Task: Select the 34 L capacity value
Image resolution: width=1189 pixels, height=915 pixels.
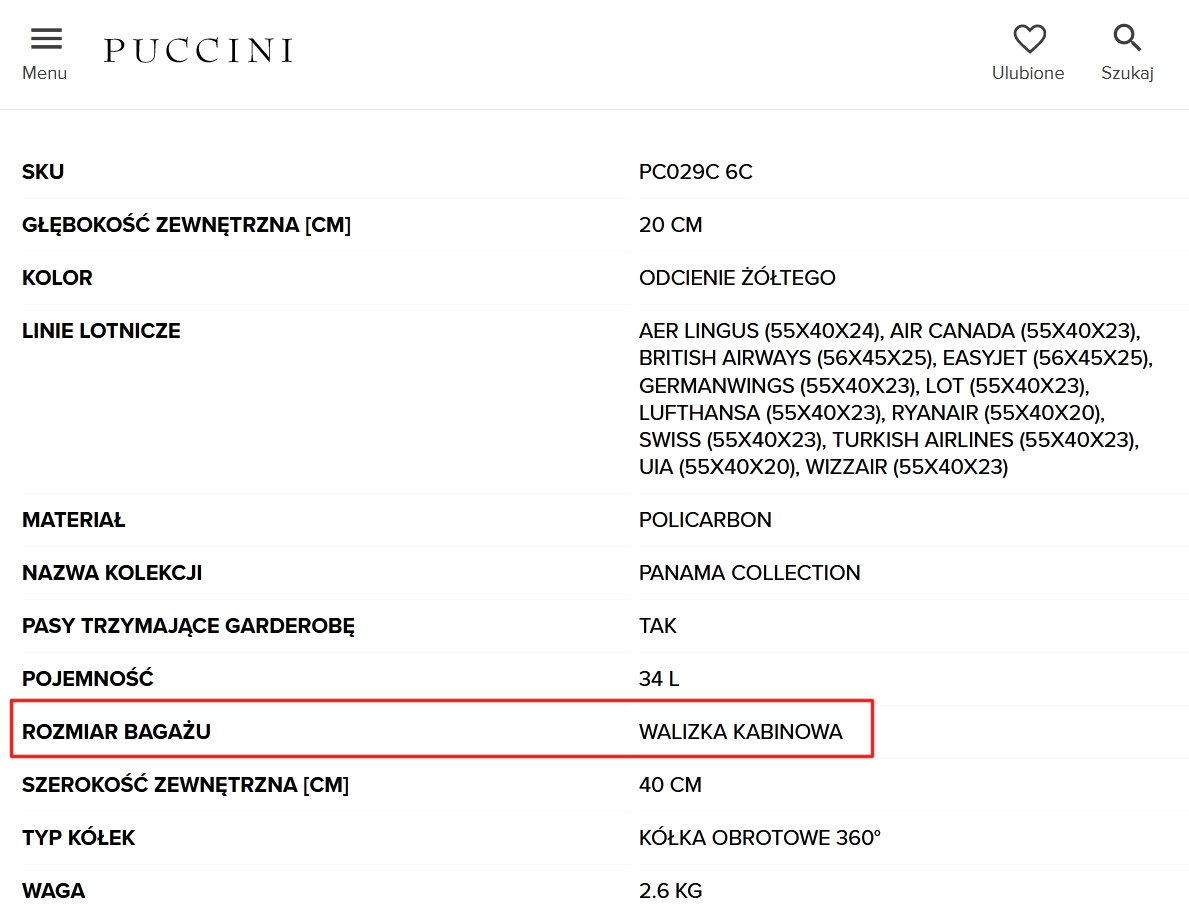Action: (x=659, y=679)
